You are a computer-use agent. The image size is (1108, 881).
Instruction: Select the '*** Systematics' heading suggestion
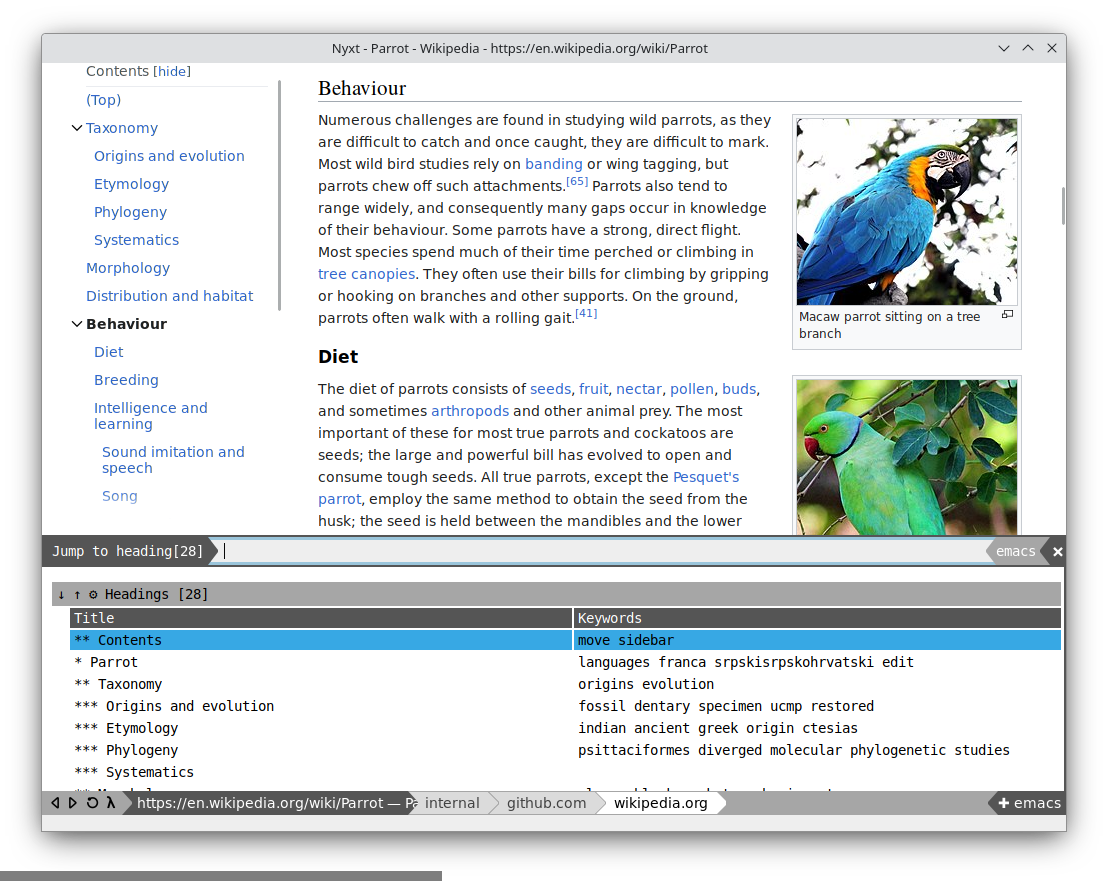(565, 772)
